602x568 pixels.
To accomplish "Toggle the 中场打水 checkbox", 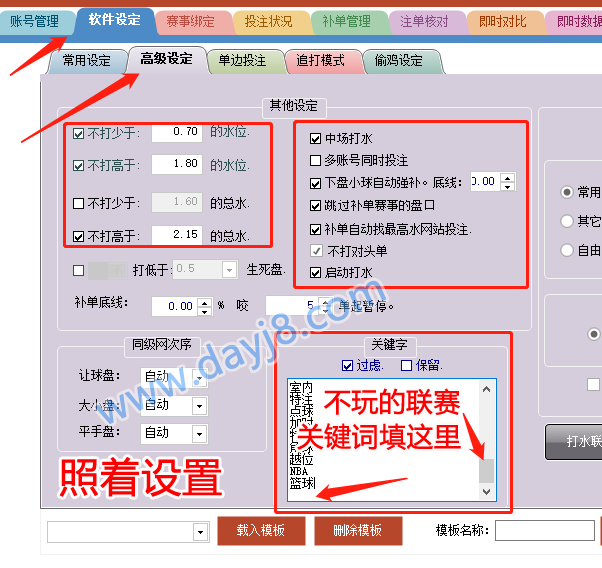I will coord(315,139).
